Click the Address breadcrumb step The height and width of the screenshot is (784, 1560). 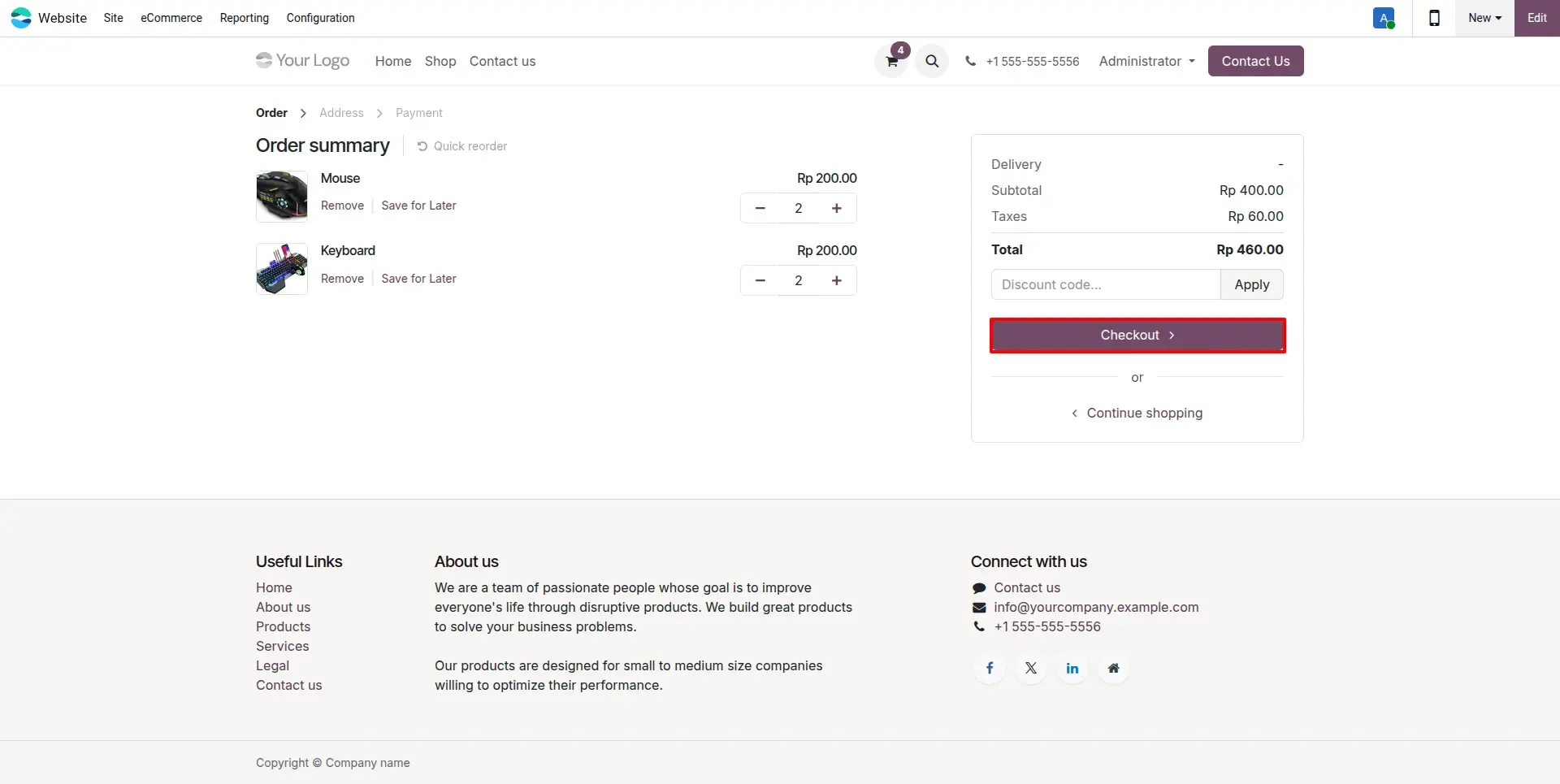(341, 113)
